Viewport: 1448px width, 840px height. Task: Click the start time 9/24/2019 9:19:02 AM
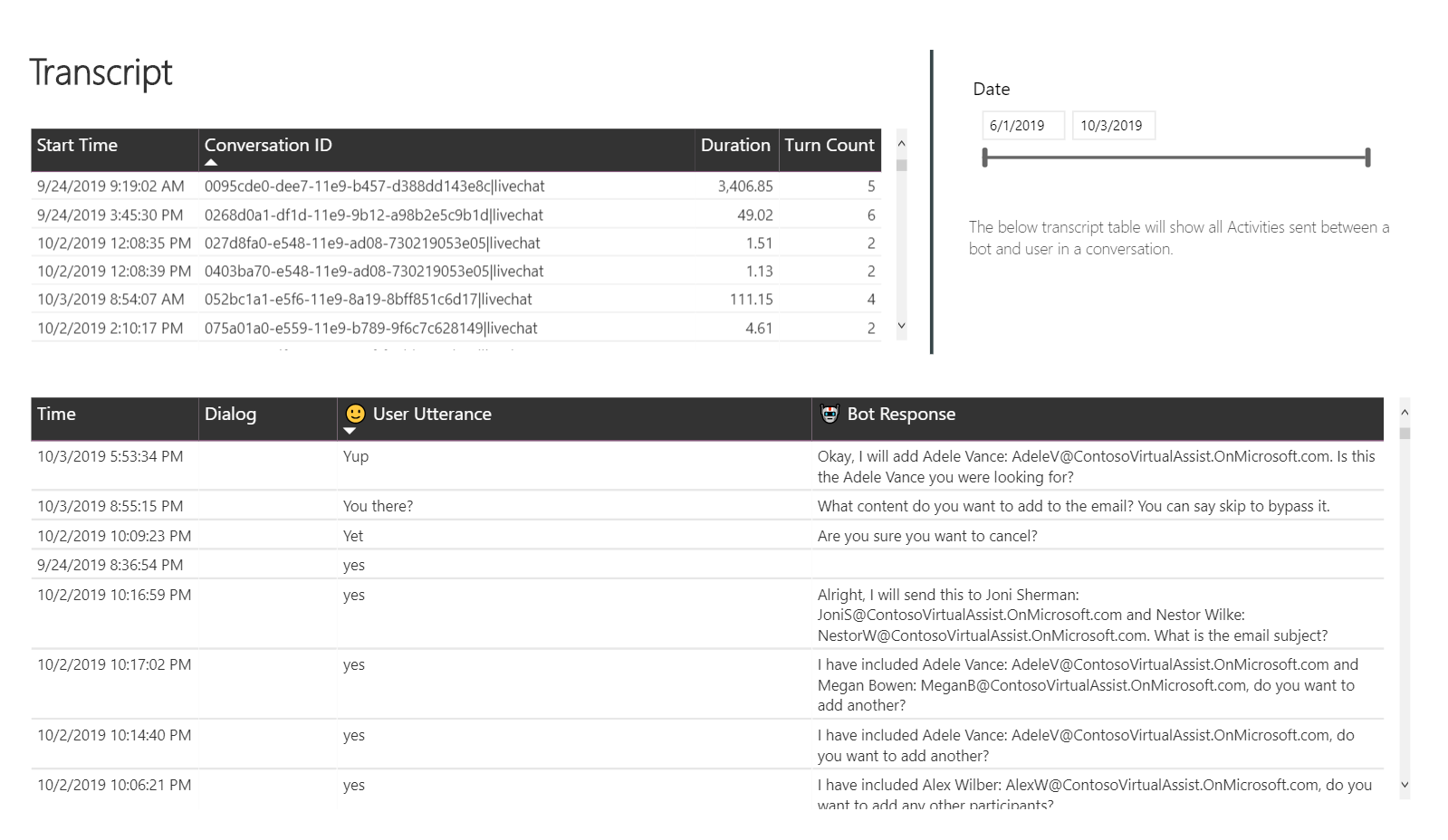tap(110, 186)
